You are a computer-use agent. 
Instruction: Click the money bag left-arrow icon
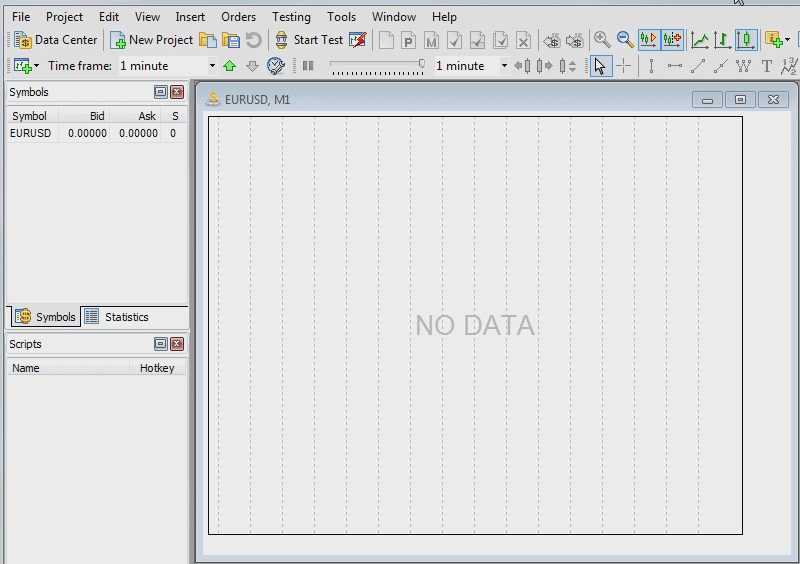[552, 40]
